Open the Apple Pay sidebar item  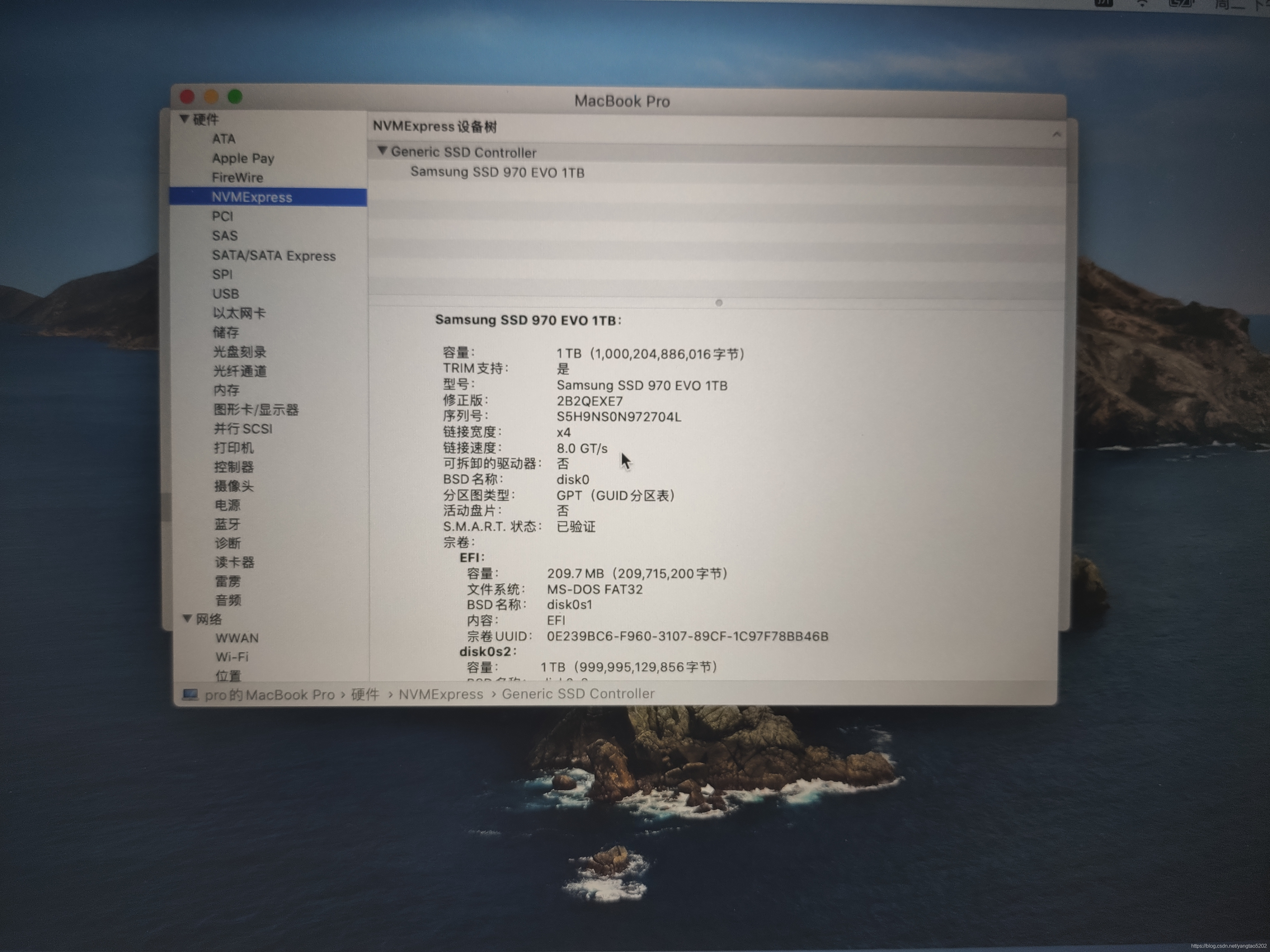[x=243, y=158]
